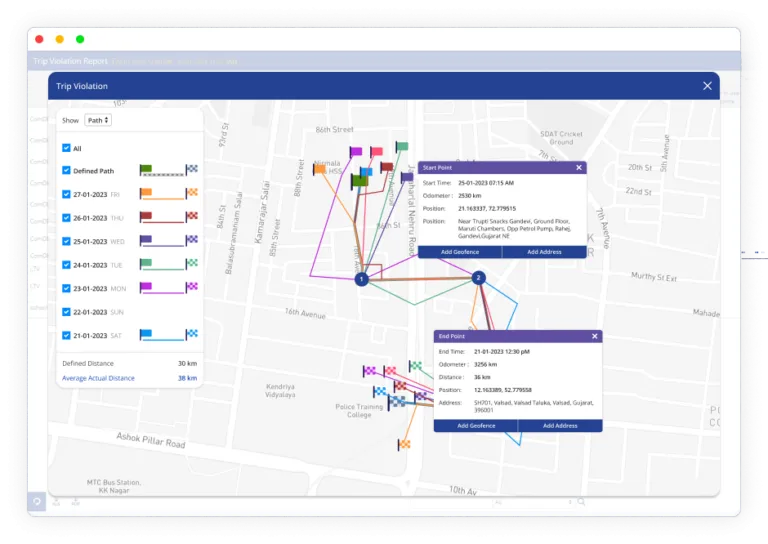Close the Trip Violation dialog
The image size is (768, 544).
(x=707, y=86)
